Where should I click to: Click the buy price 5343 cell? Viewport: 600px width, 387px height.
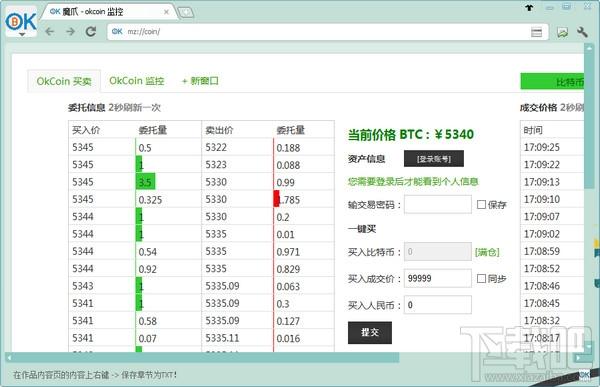(x=83, y=286)
